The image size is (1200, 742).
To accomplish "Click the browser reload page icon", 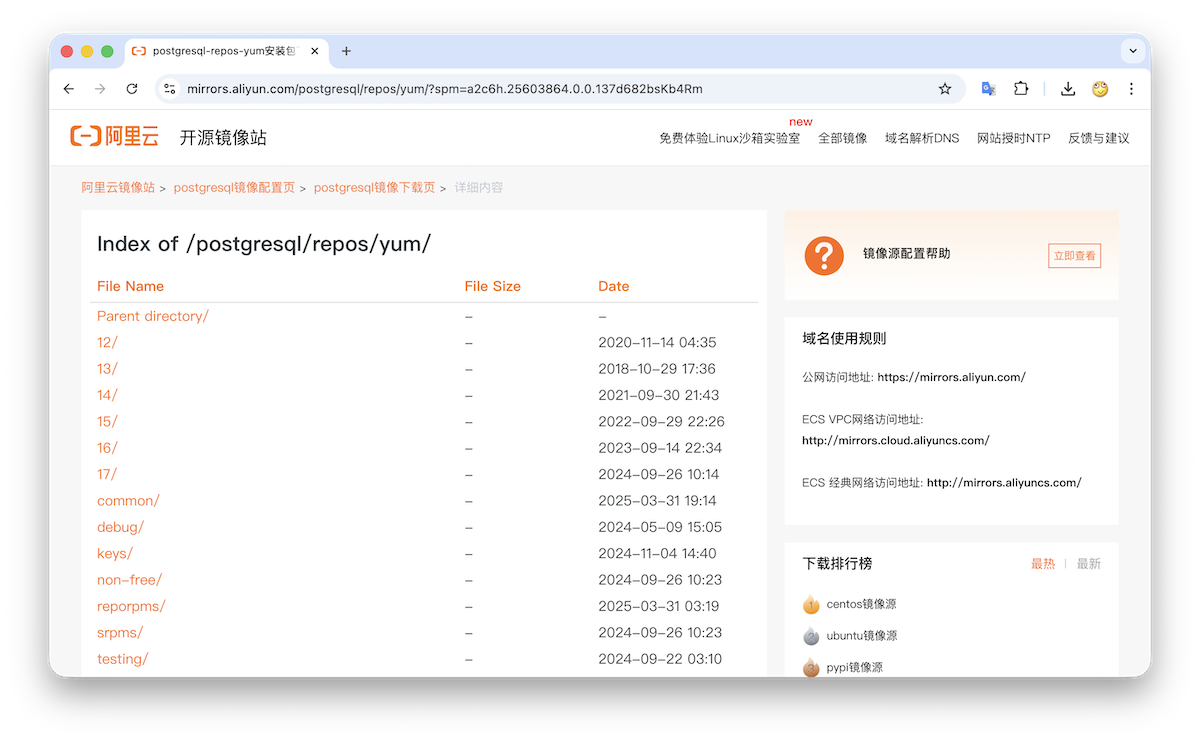I will 131,89.
